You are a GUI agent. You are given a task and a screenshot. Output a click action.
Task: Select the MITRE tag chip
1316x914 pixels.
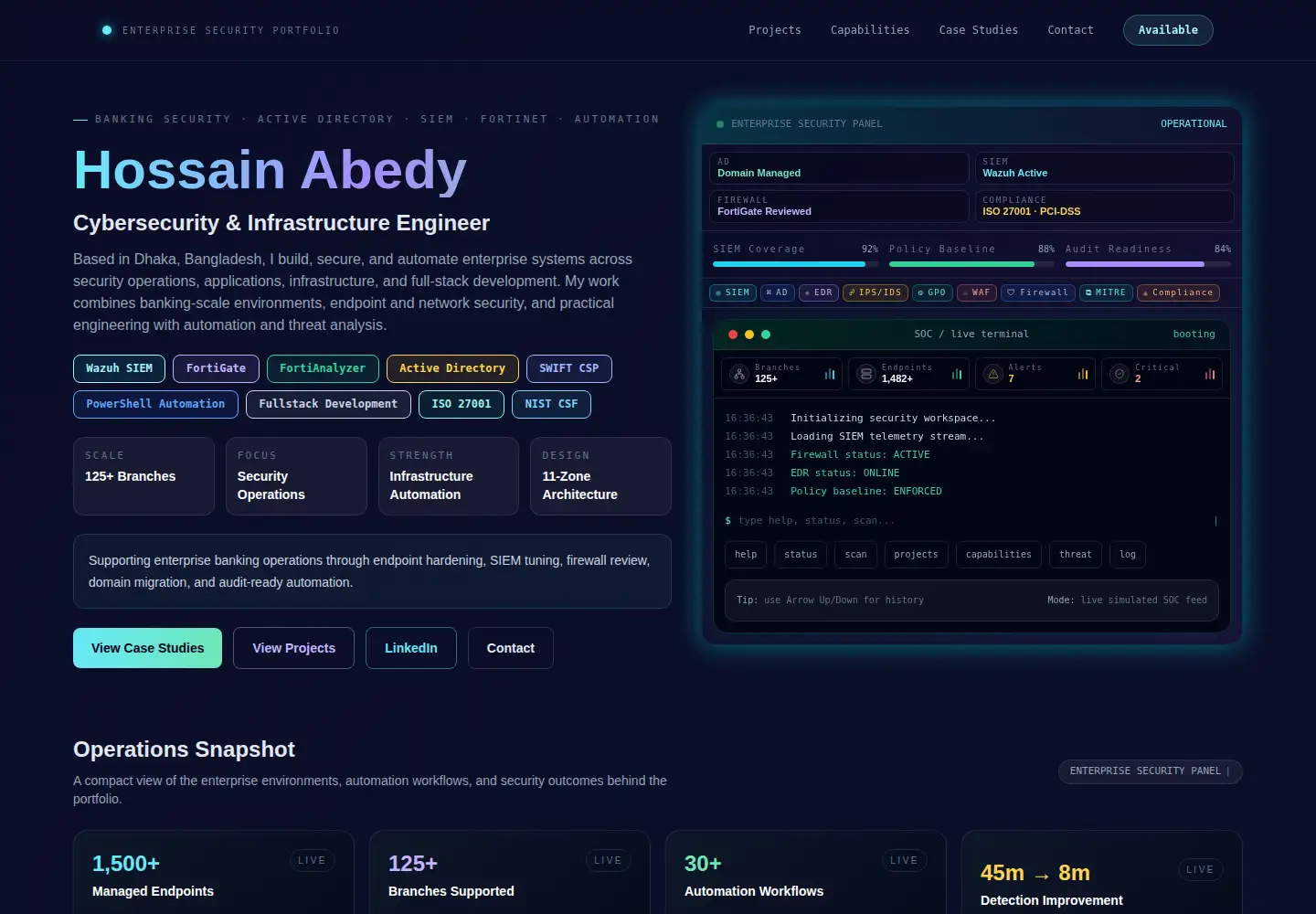(1107, 292)
